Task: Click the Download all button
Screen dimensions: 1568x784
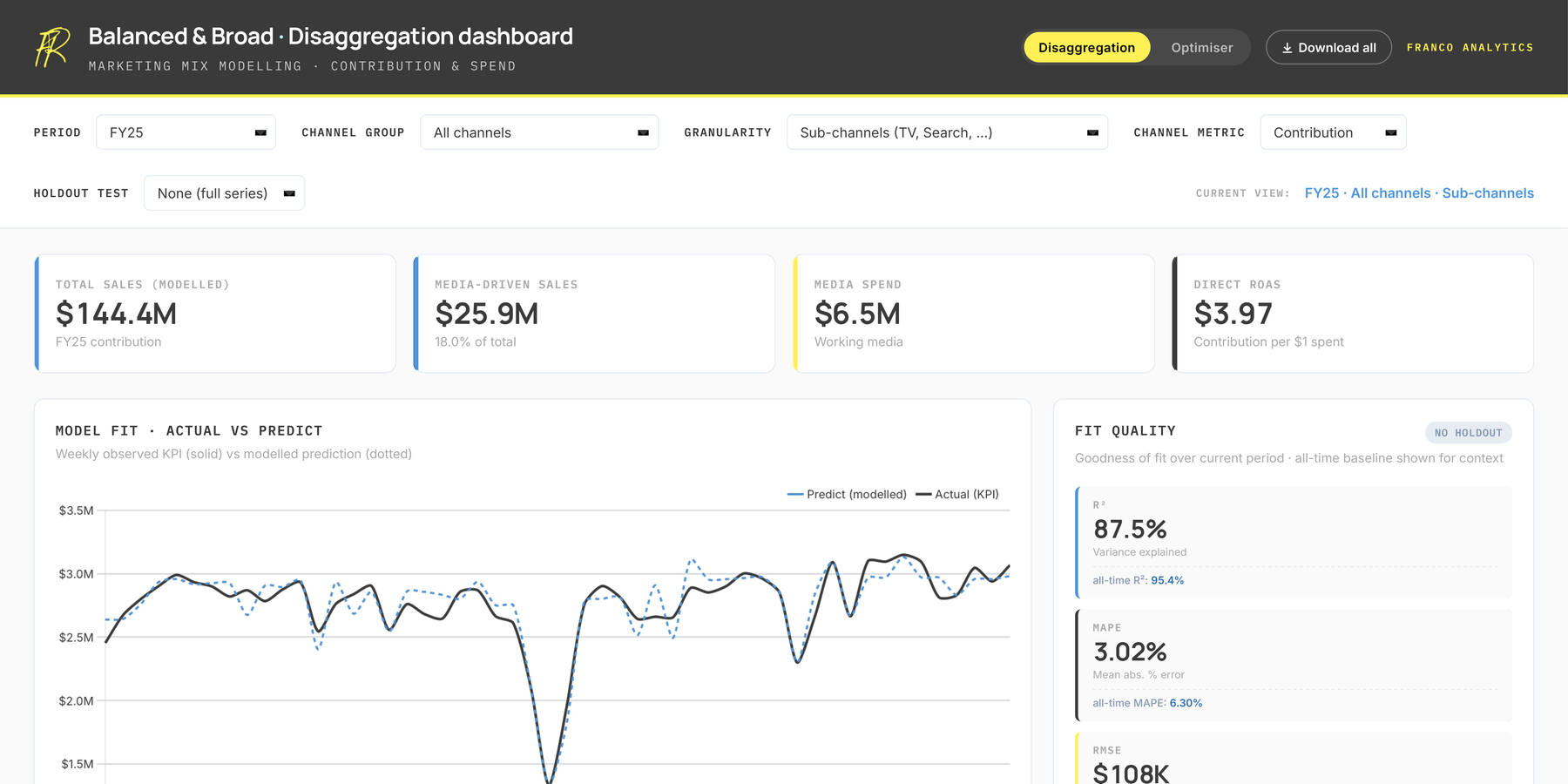Action: pos(1328,47)
